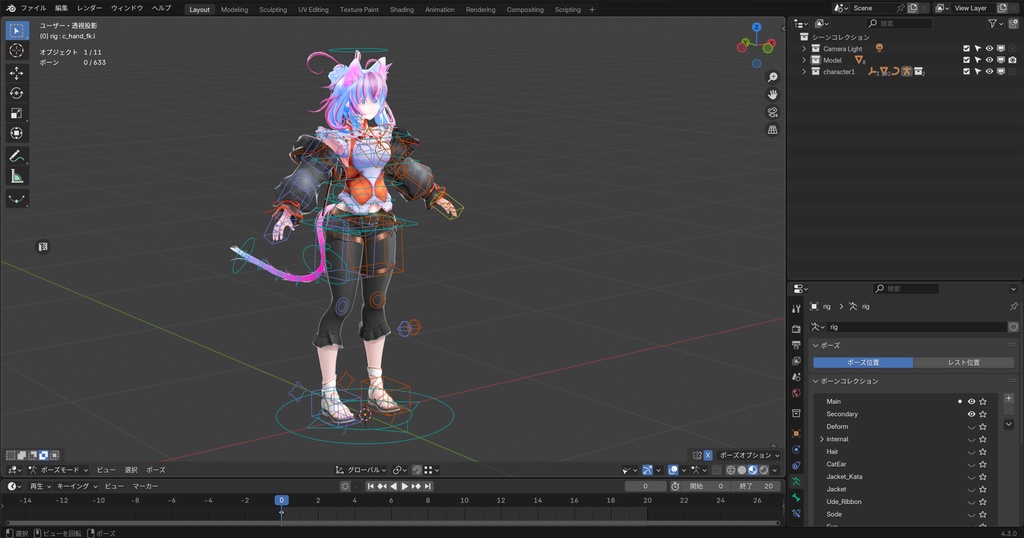
Task: Hide the Secondary bone collection
Action: click(971, 414)
